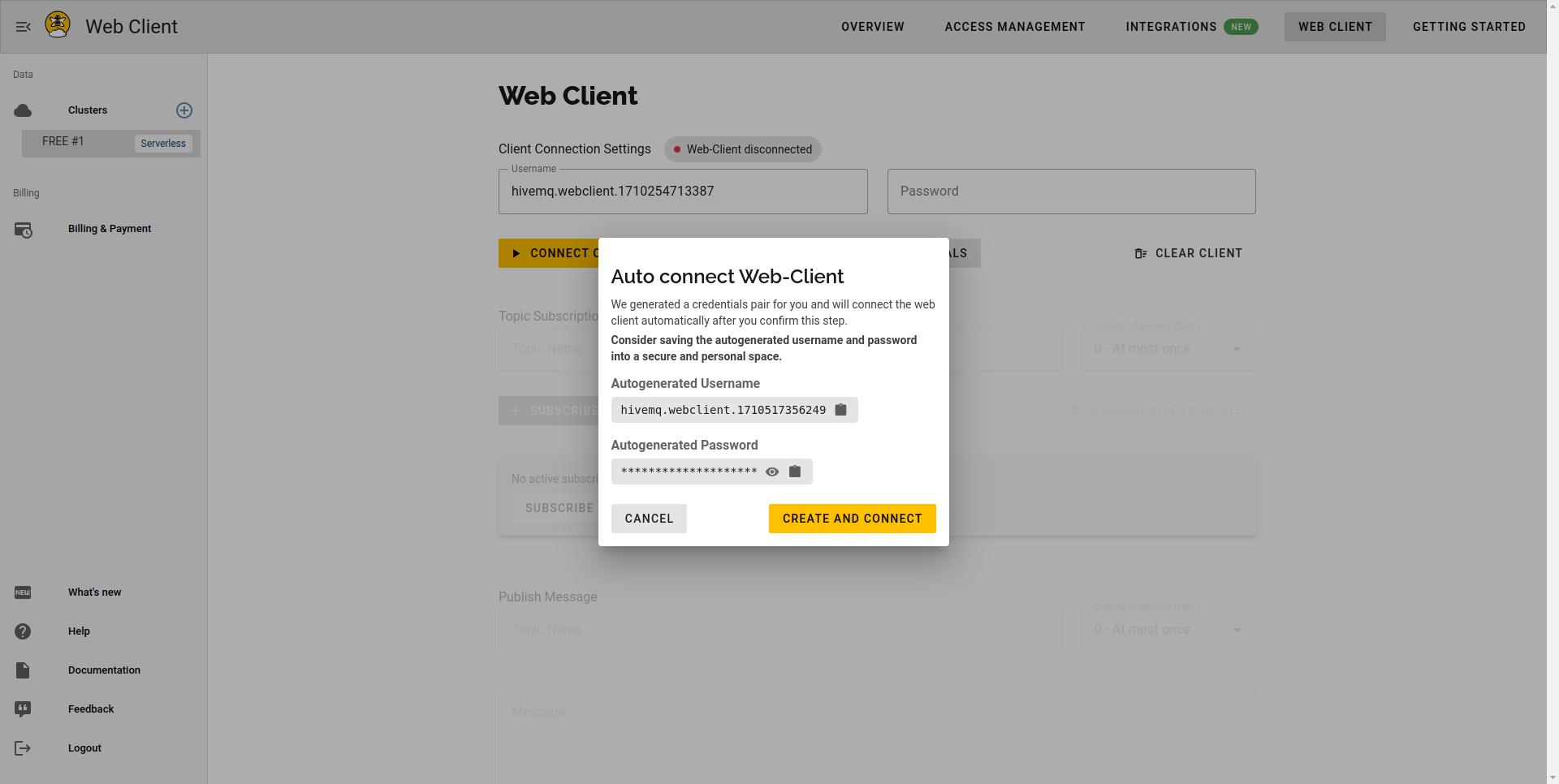
Task: Add a new cluster with plus icon
Action: 184,110
